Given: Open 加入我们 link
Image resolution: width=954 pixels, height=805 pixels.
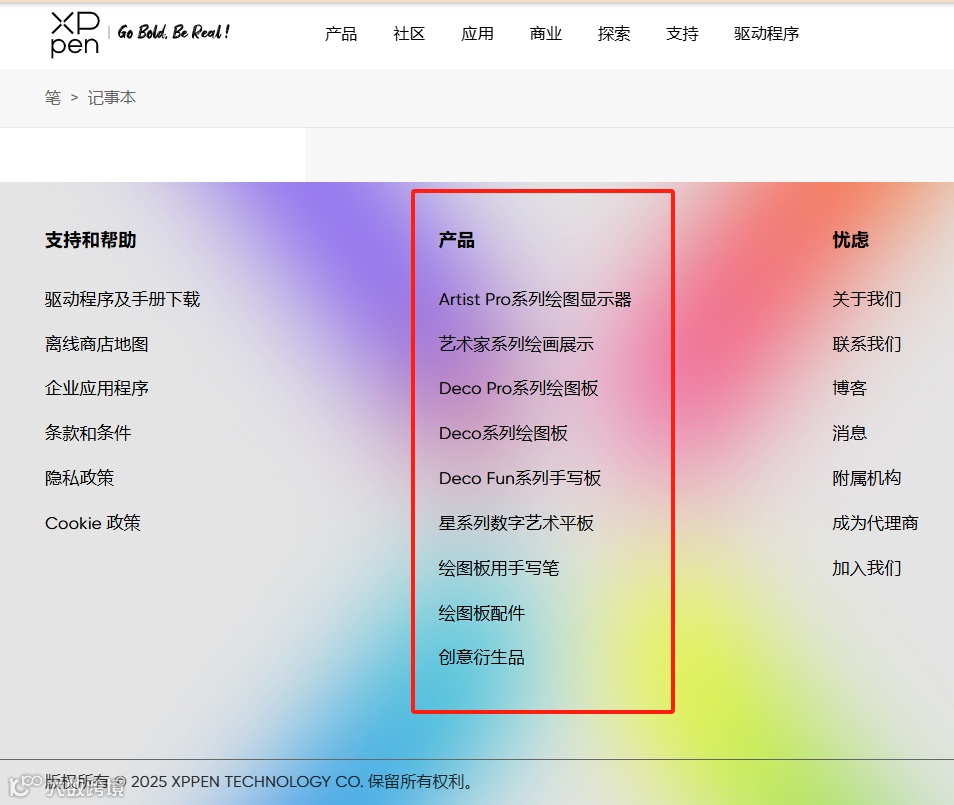Looking at the screenshot, I should 866,568.
